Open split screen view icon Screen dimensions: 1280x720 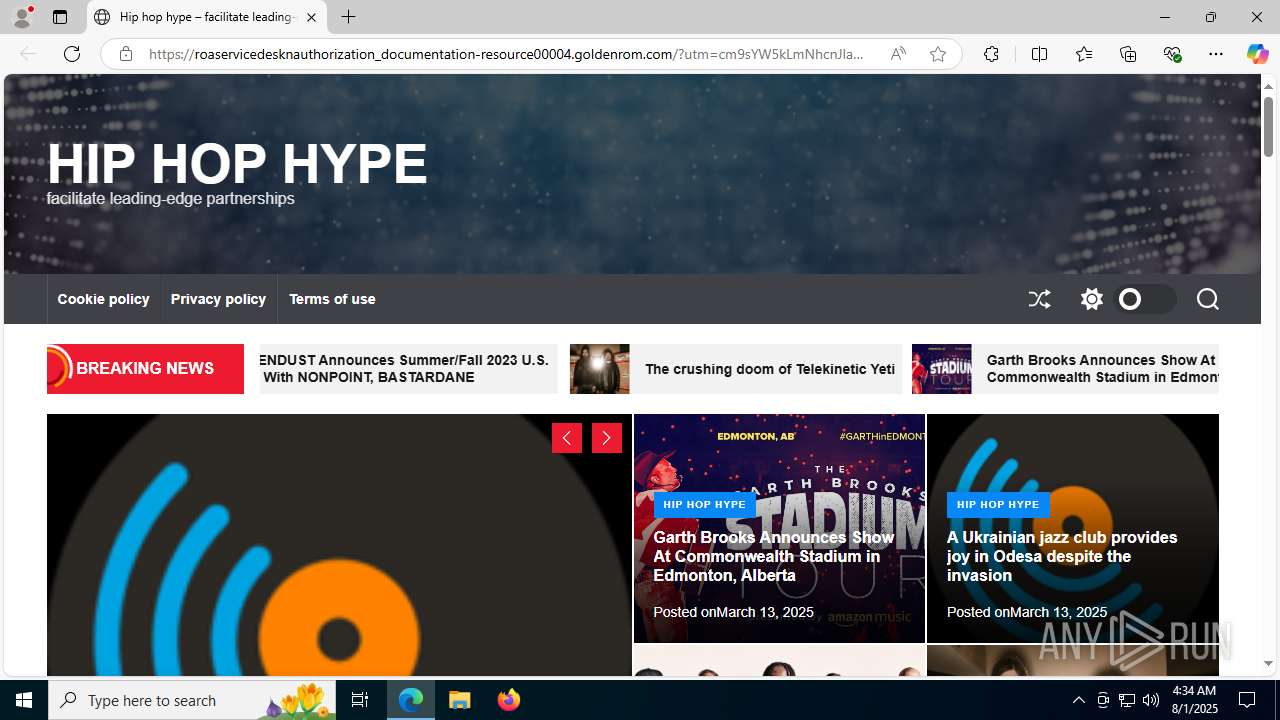1040,54
